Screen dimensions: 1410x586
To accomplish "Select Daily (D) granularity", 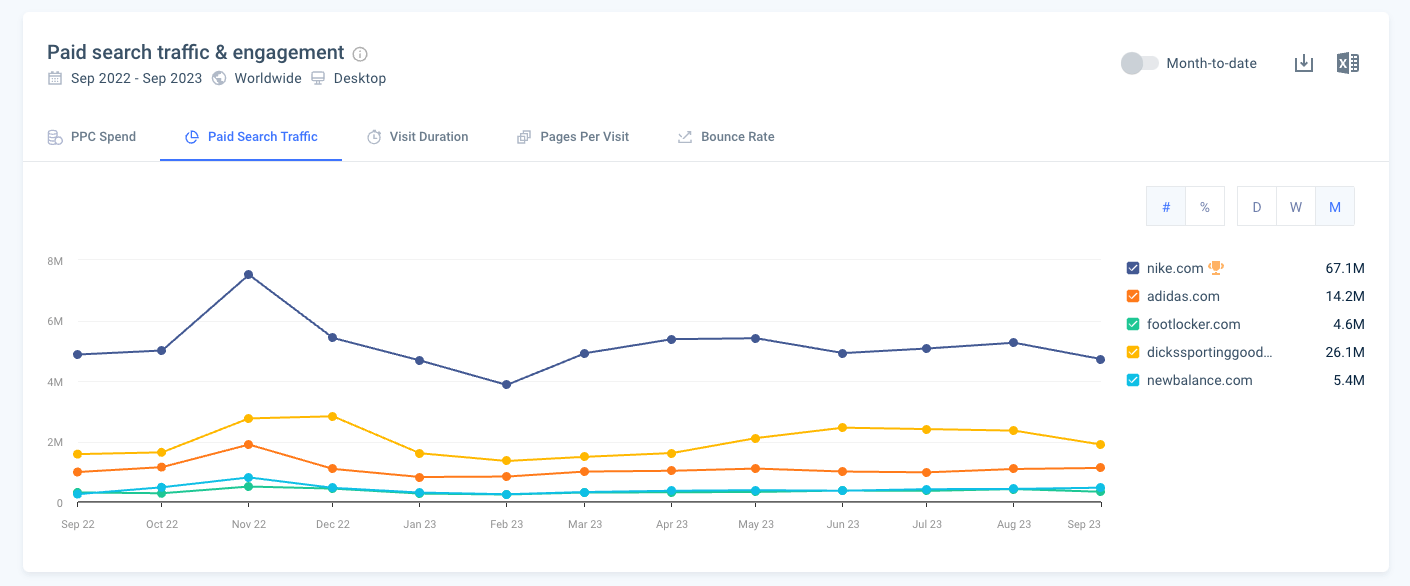I will 1256,205.
